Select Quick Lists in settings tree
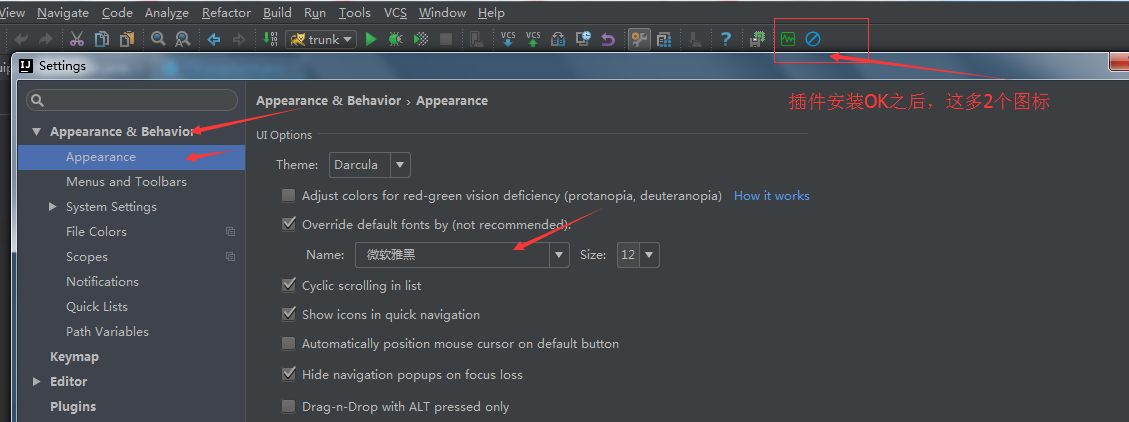Screen dimensions: 1129x422 tap(96, 307)
